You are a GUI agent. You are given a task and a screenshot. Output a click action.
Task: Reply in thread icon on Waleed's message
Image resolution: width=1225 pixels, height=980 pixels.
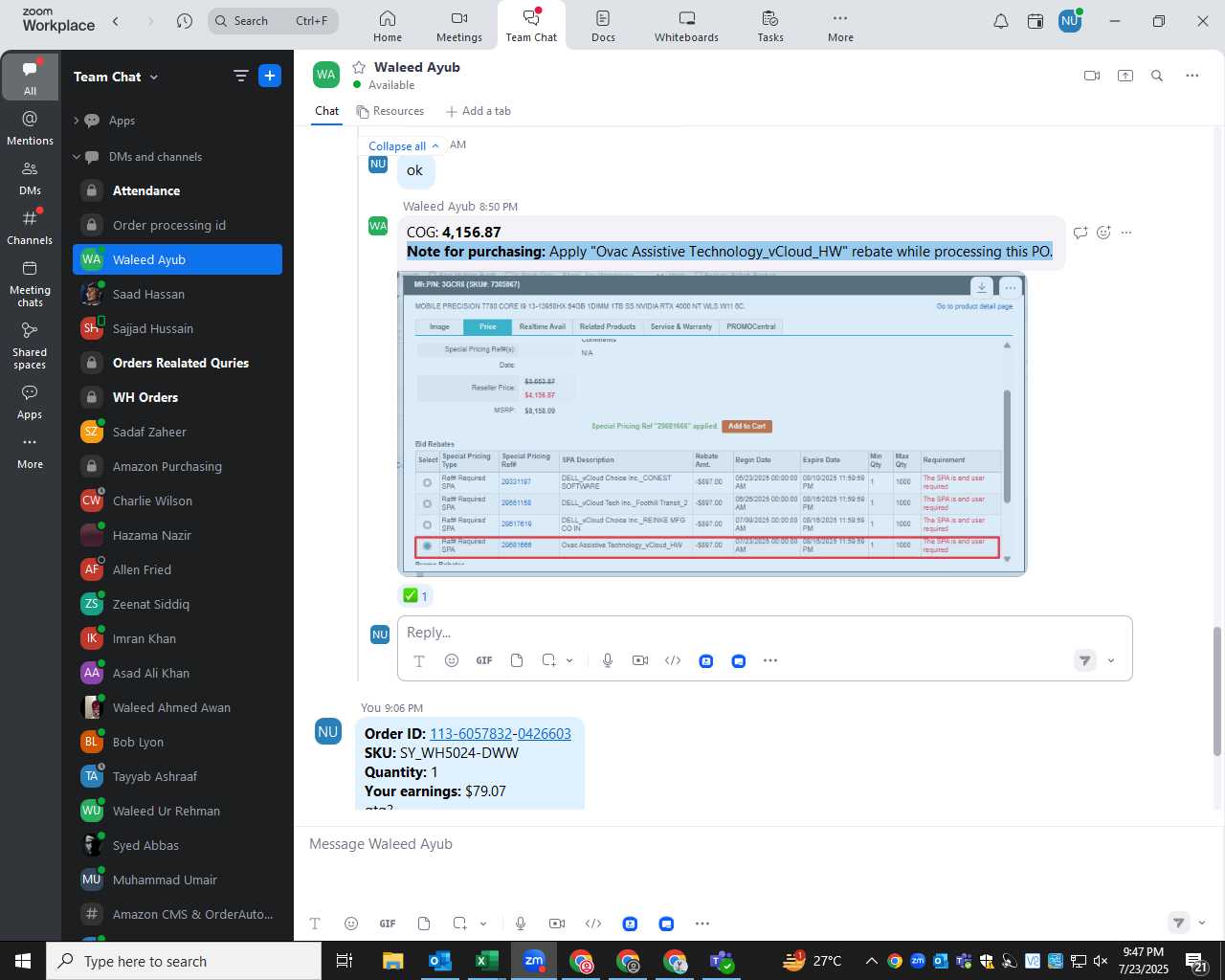pyautogui.click(x=1080, y=233)
